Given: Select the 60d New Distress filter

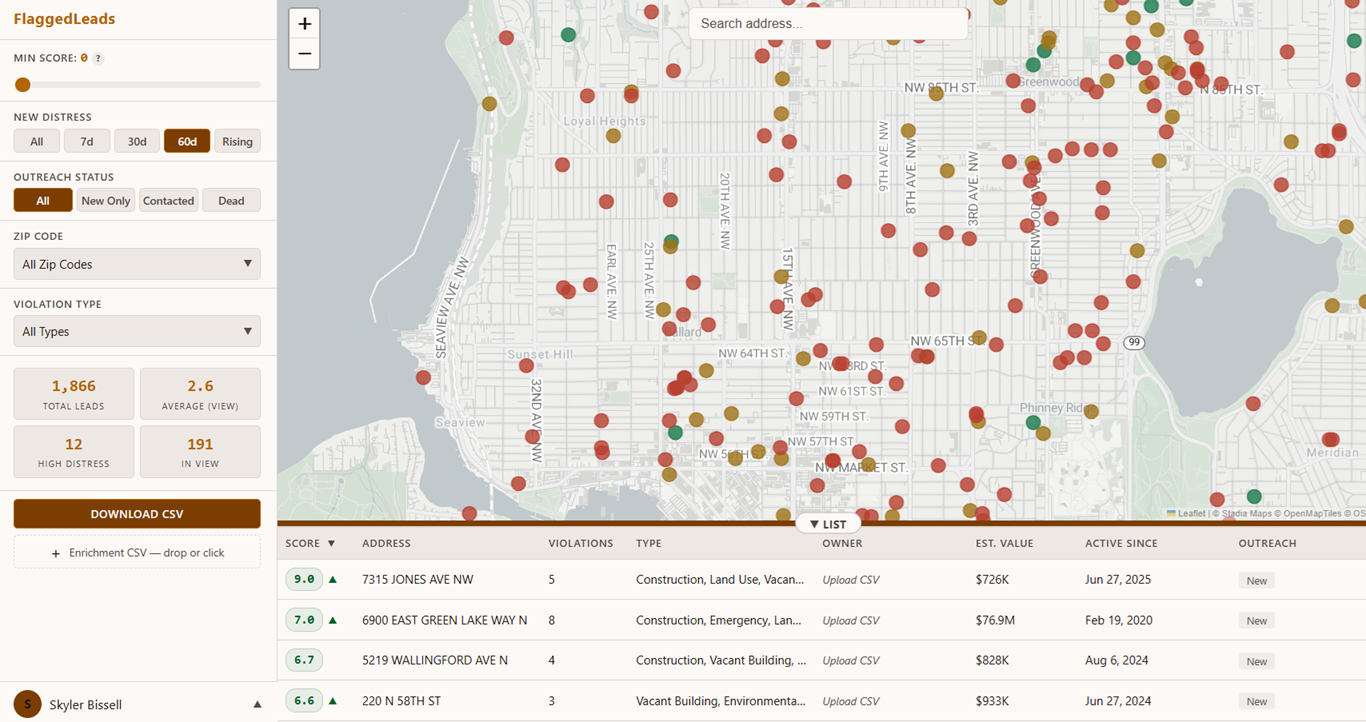Looking at the screenshot, I should coord(187,141).
